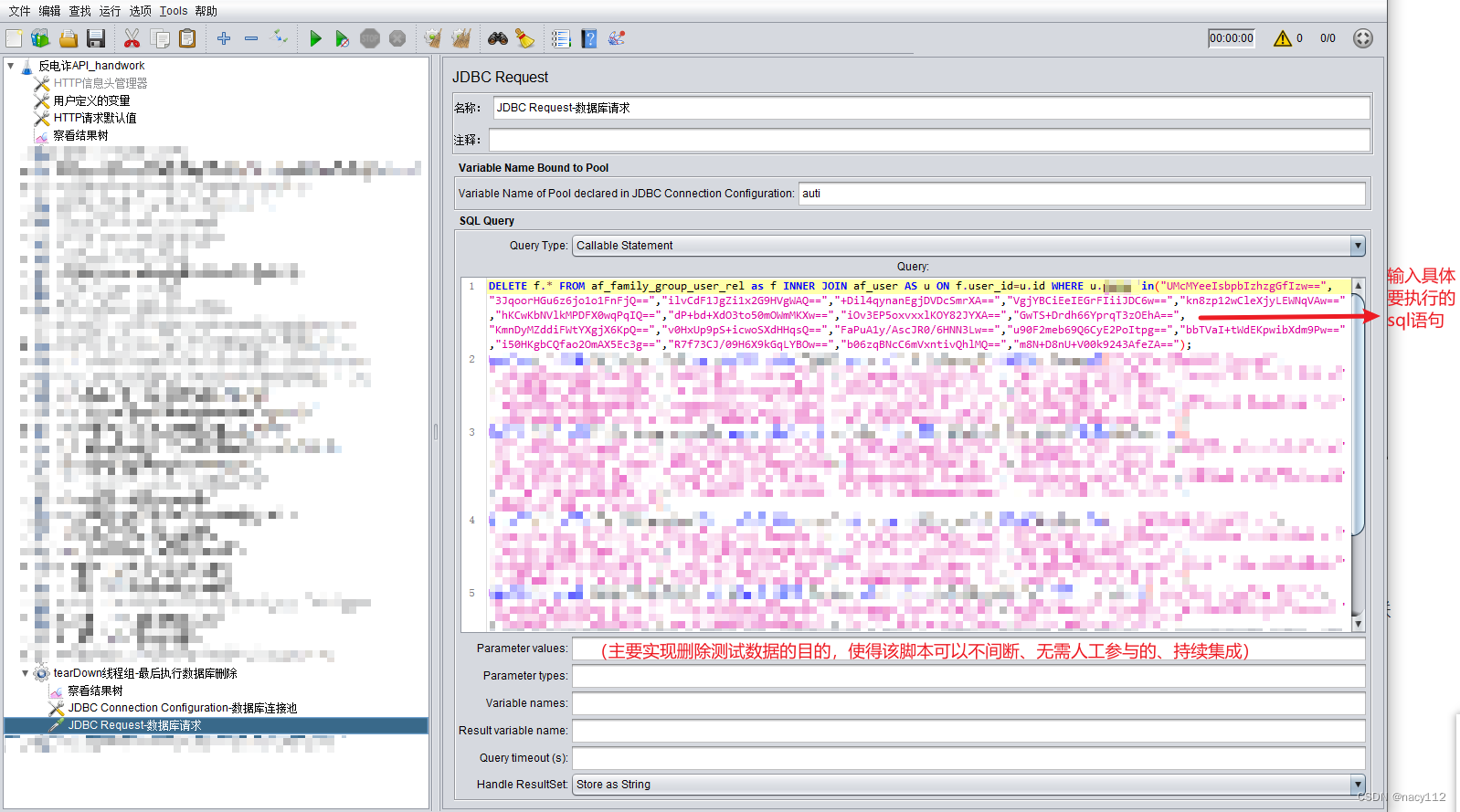Select 察看结果树 under the tearDown group
This screenshot has height=812, width=1460.
pyautogui.click(x=95, y=691)
